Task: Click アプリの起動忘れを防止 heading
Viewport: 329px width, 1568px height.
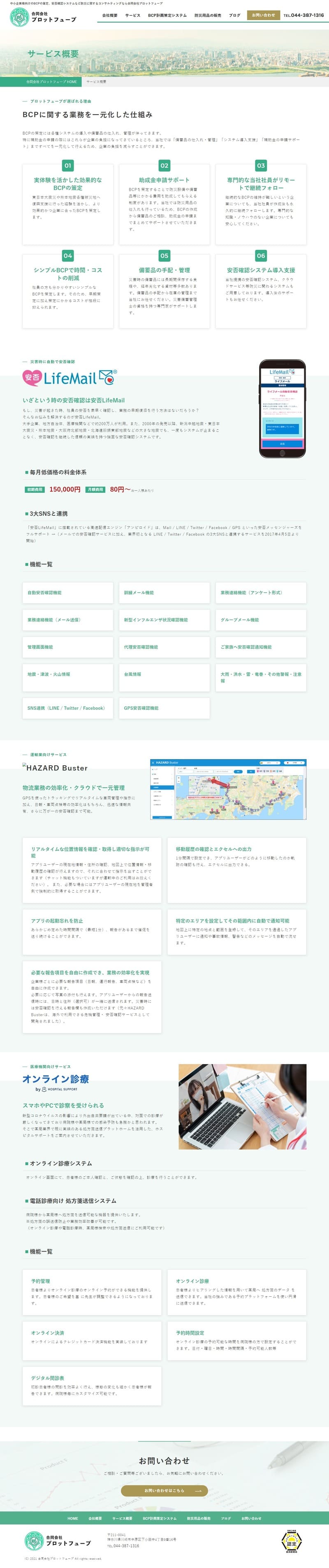Action: pos(57,921)
